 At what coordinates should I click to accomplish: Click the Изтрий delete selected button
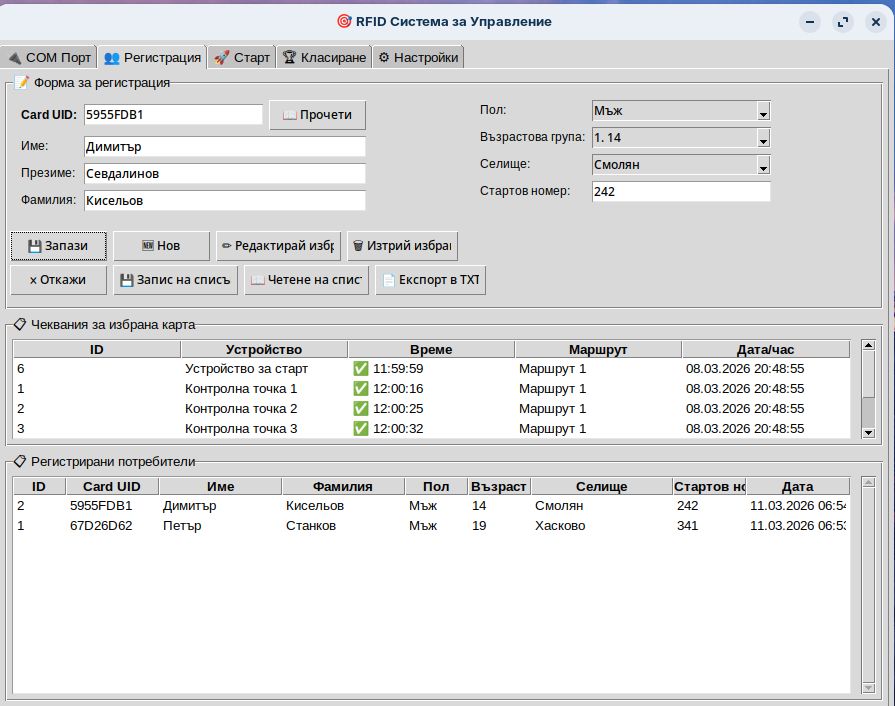[x=402, y=246]
